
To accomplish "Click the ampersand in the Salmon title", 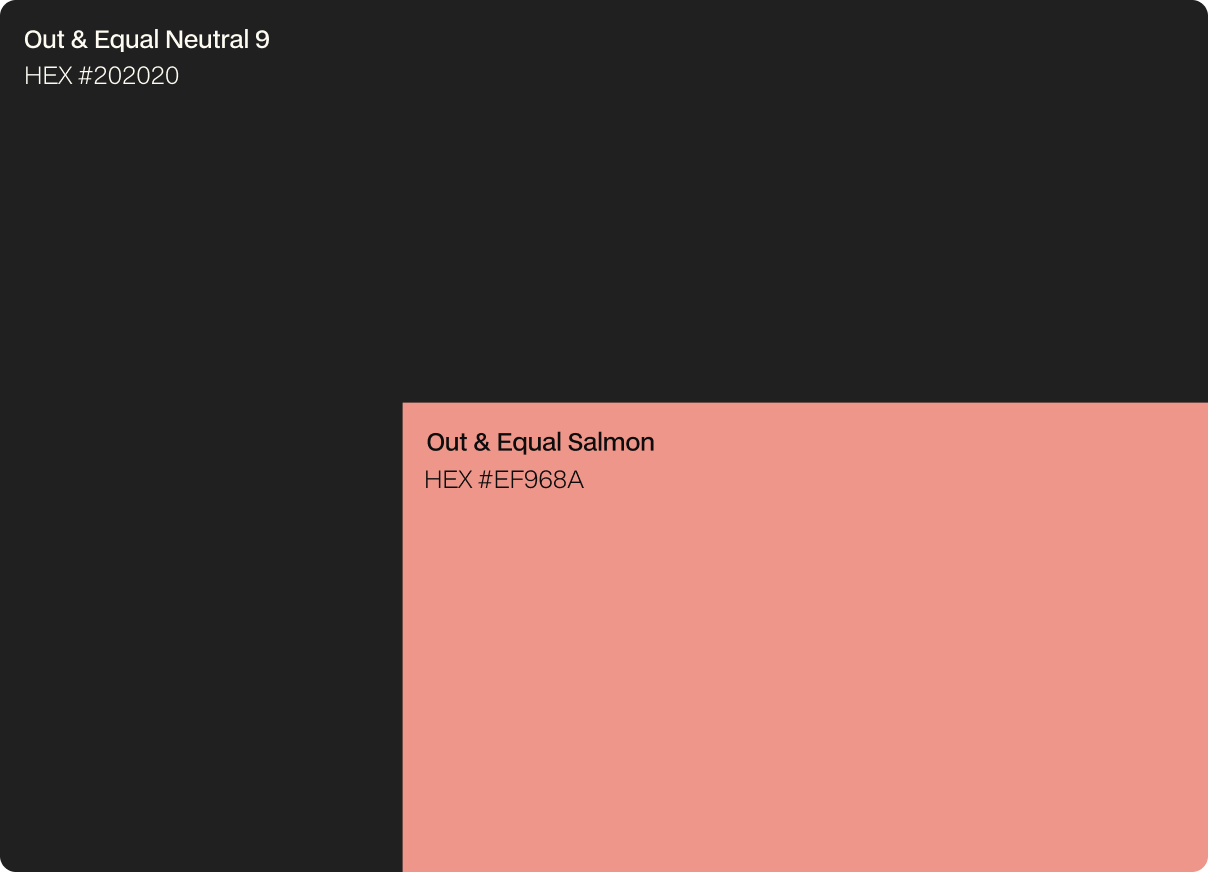I will (481, 442).
